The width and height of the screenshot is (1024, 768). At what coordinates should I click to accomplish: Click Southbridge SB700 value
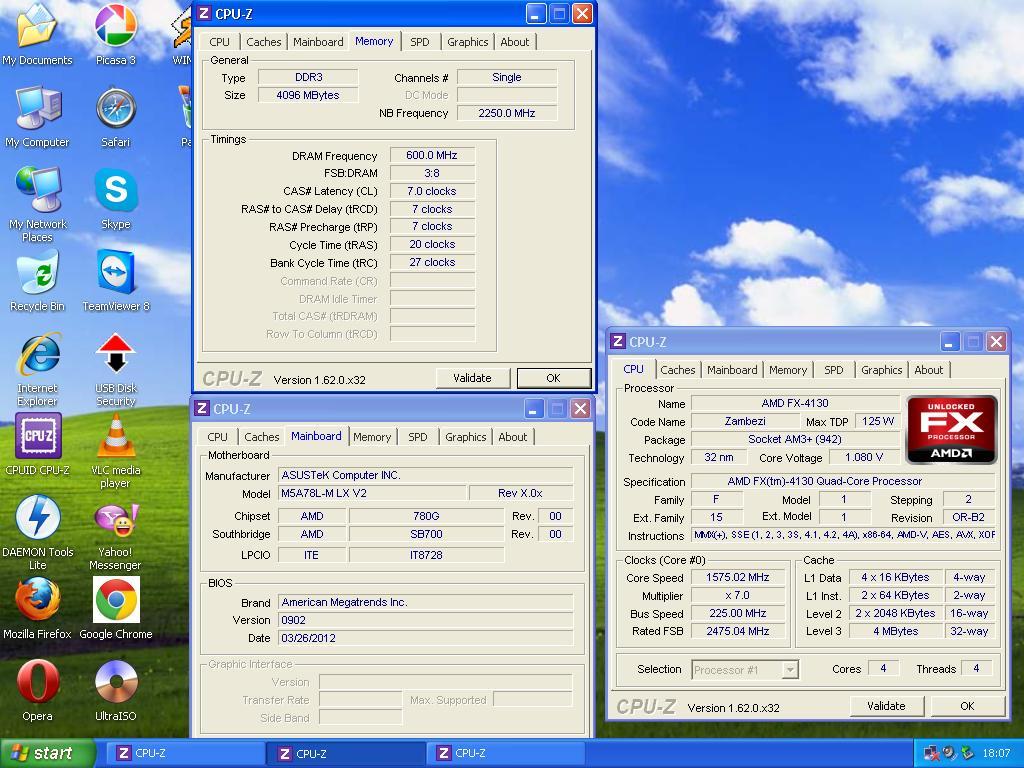(x=426, y=534)
